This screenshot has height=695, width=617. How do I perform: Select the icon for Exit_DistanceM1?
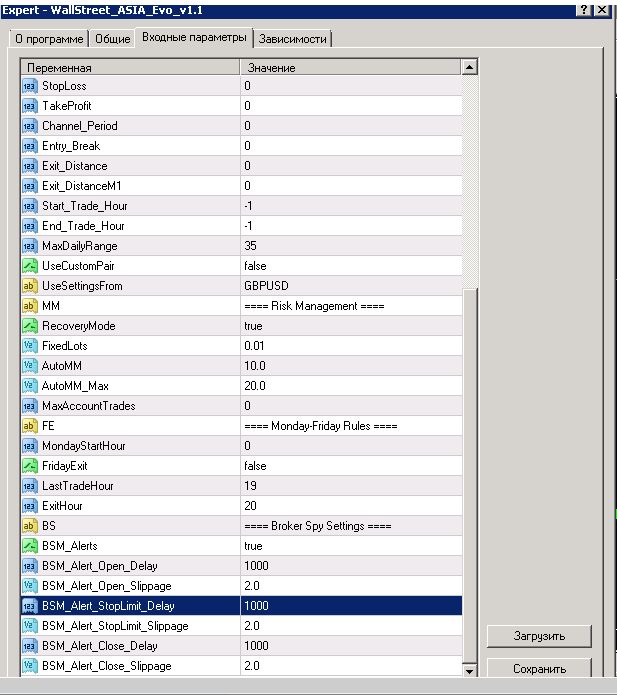(30, 186)
